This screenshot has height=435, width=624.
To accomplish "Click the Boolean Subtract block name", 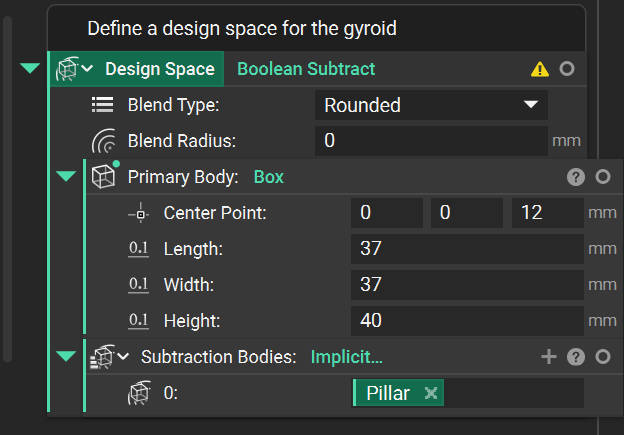I will [x=306, y=69].
